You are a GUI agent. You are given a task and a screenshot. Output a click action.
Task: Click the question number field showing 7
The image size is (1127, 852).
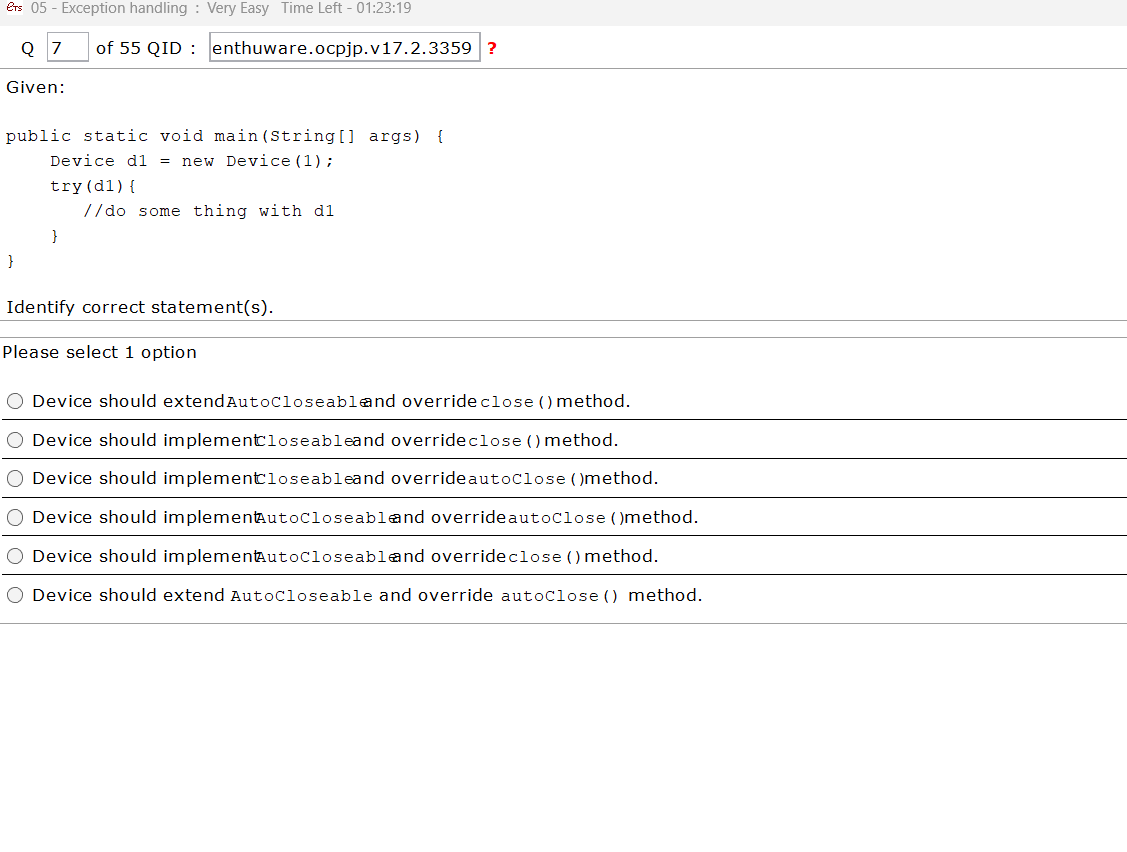pyautogui.click(x=67, y=48)
